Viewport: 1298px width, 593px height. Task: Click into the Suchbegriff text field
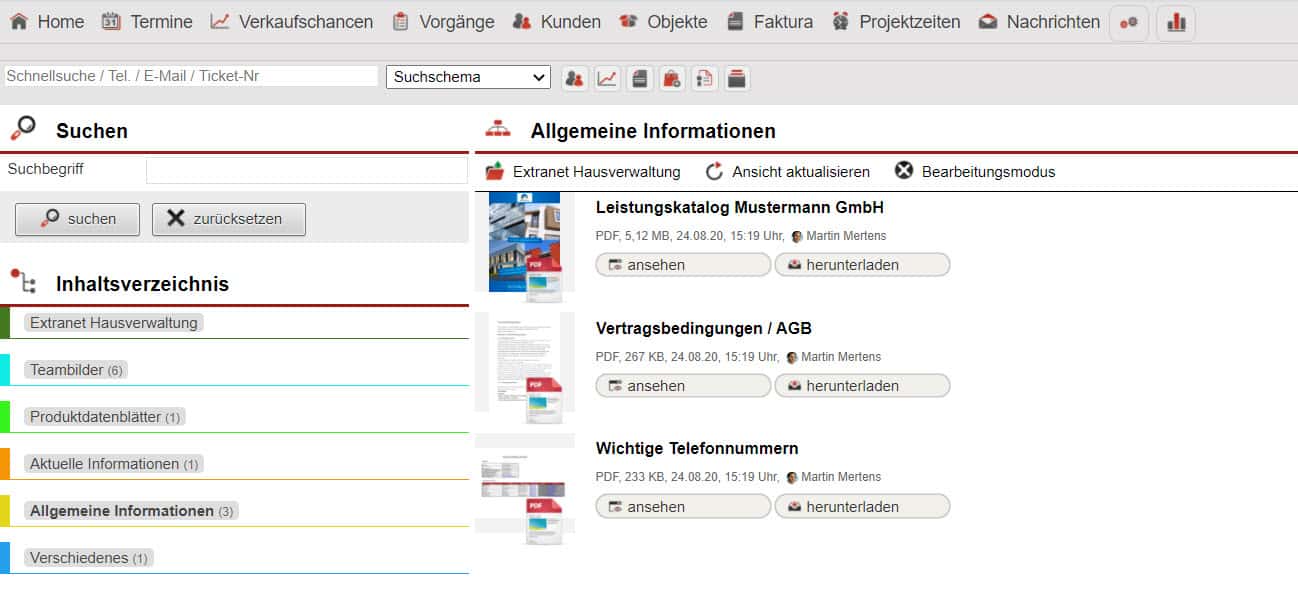click(306, 170)
